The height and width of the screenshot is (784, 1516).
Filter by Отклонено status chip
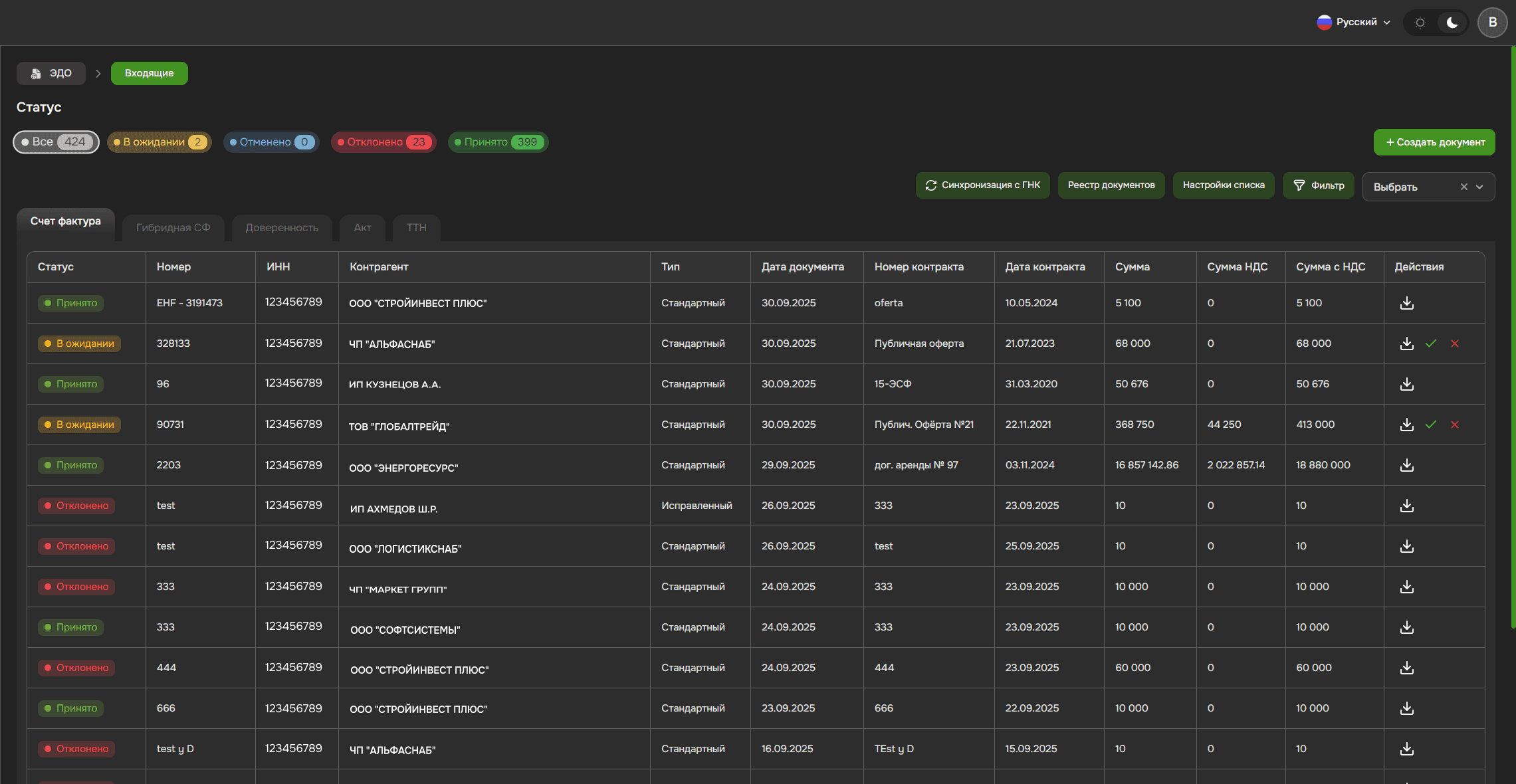click(383, 142)
